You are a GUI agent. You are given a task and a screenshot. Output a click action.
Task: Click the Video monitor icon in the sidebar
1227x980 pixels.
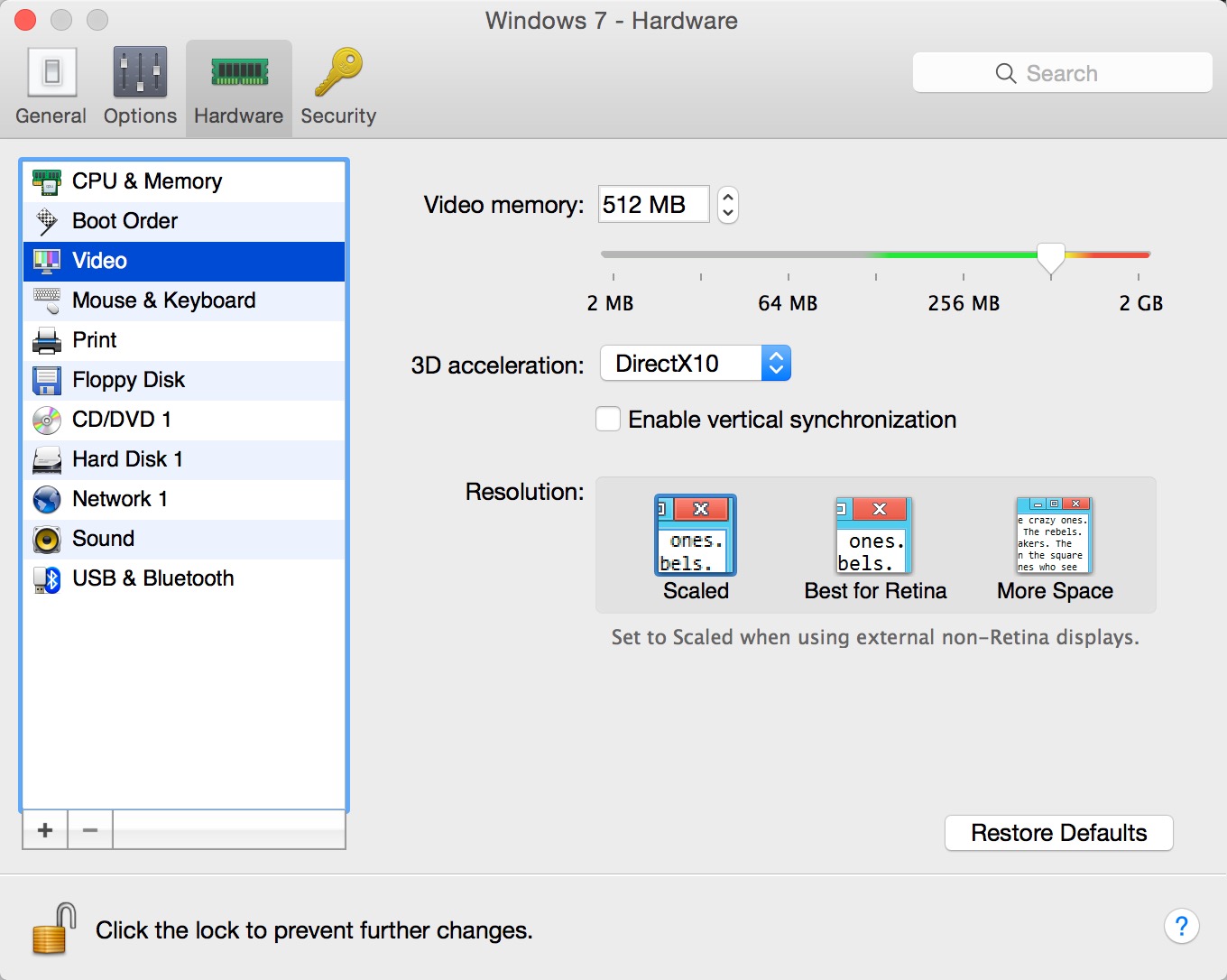(47, 261)
